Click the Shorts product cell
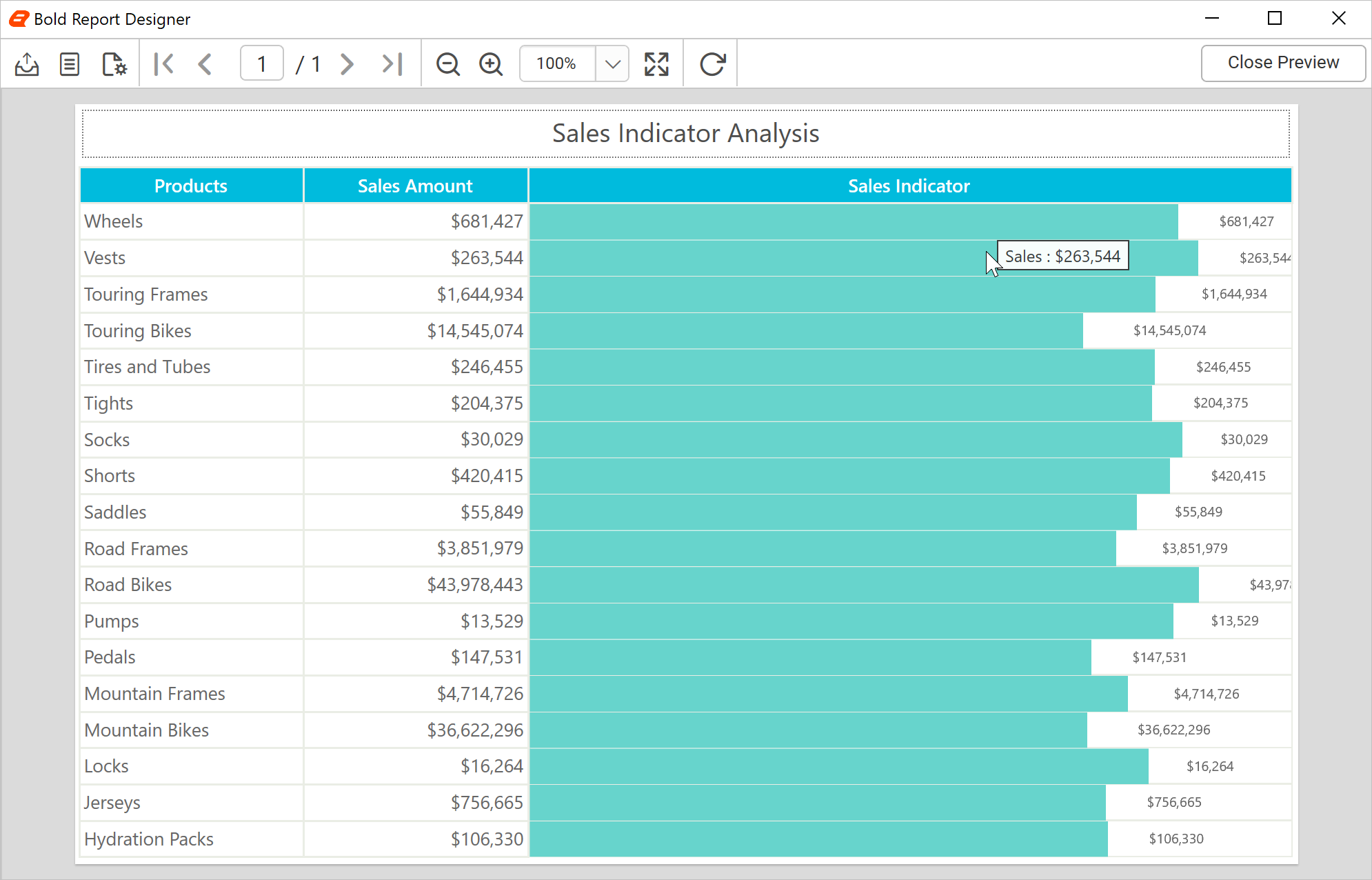 coord(191,476)
